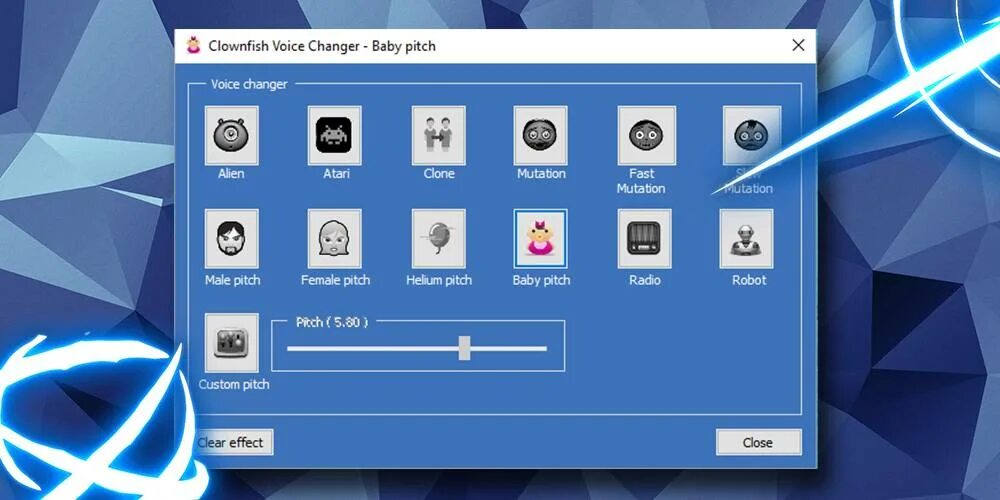The width and height of the screenshot is (1000, 500).
Task: Apply the Helium pitch balloon icon
Action: click(438, 239)
